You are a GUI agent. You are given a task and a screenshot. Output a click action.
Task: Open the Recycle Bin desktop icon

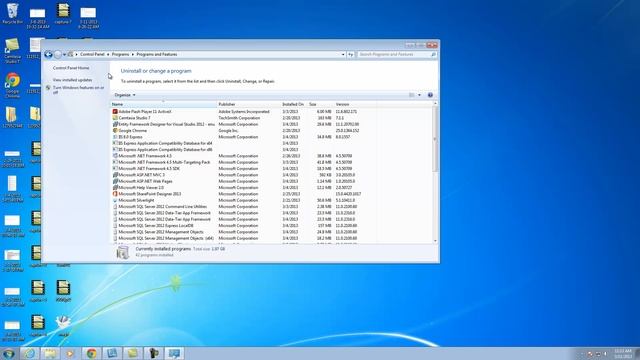[x=12, y=14]
